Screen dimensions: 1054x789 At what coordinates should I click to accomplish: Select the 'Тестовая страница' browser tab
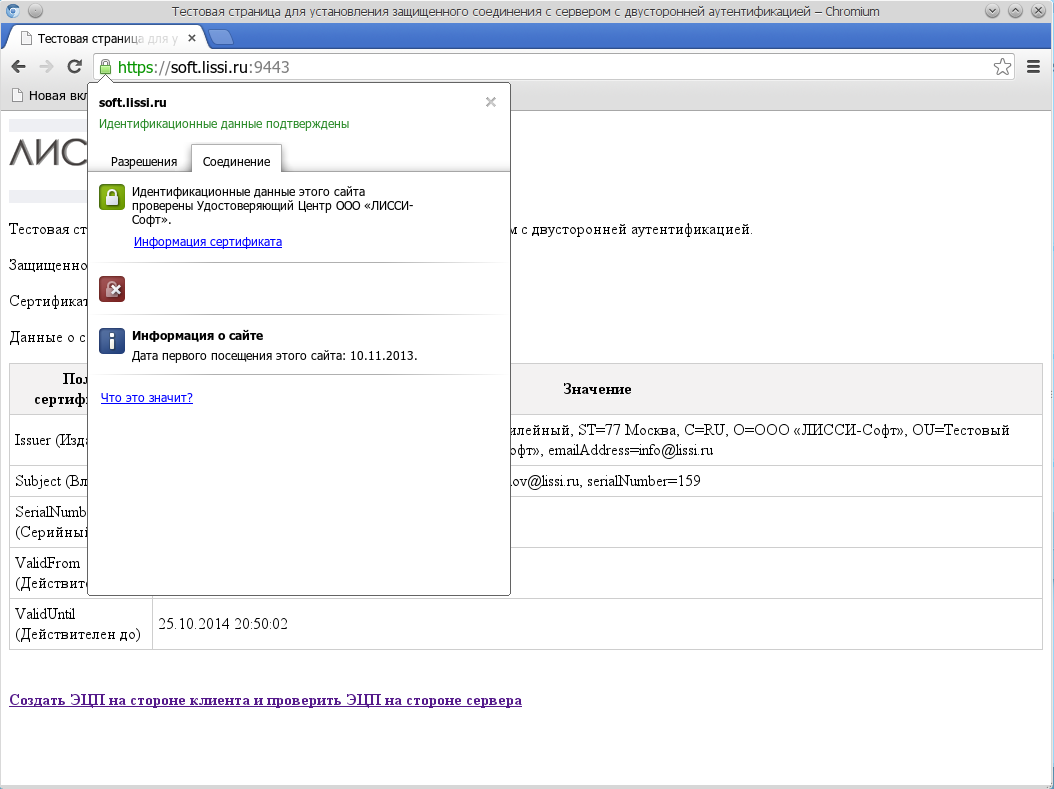tap(100, 39)
